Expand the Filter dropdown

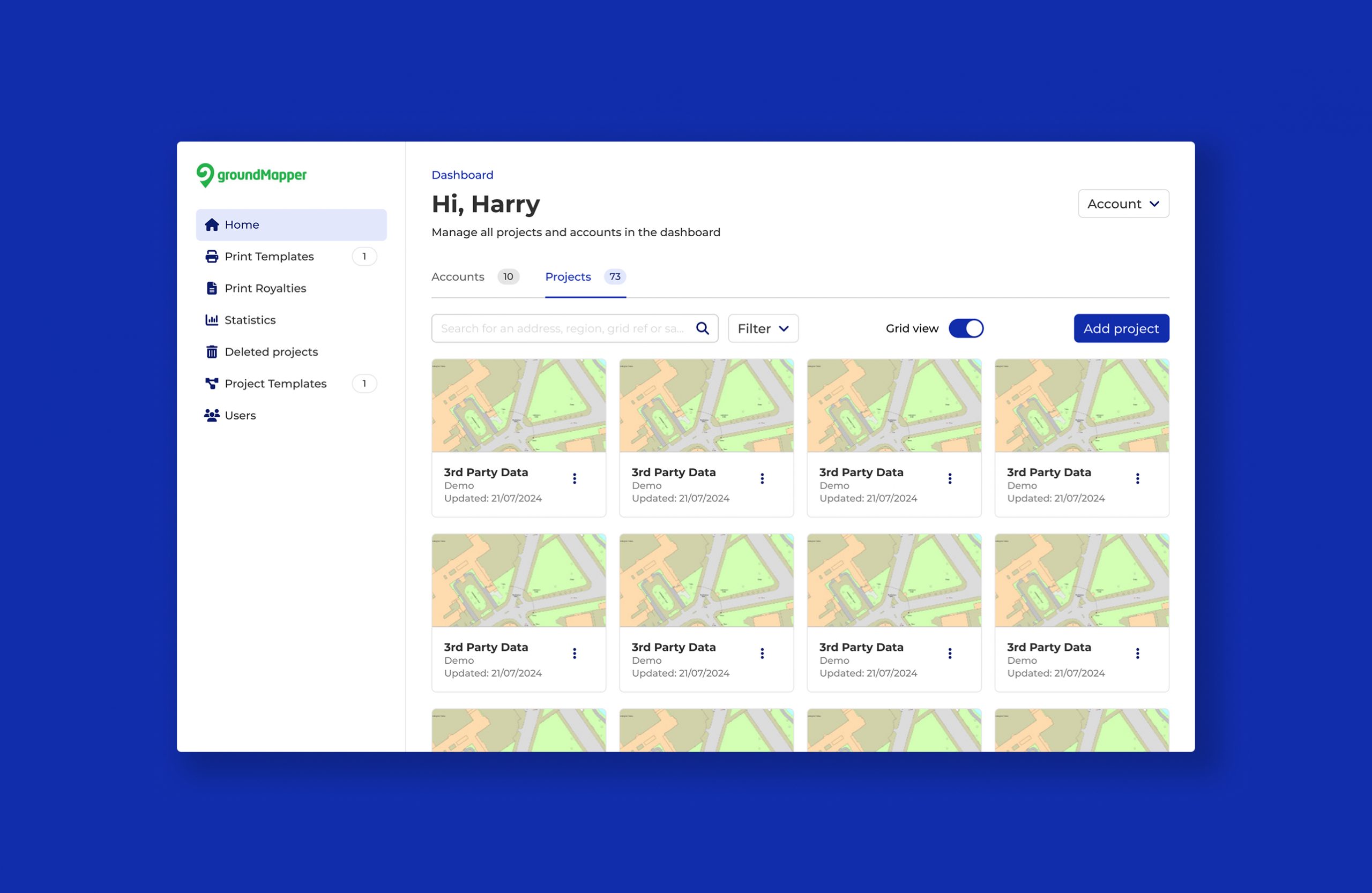click(x=763, y=328)
